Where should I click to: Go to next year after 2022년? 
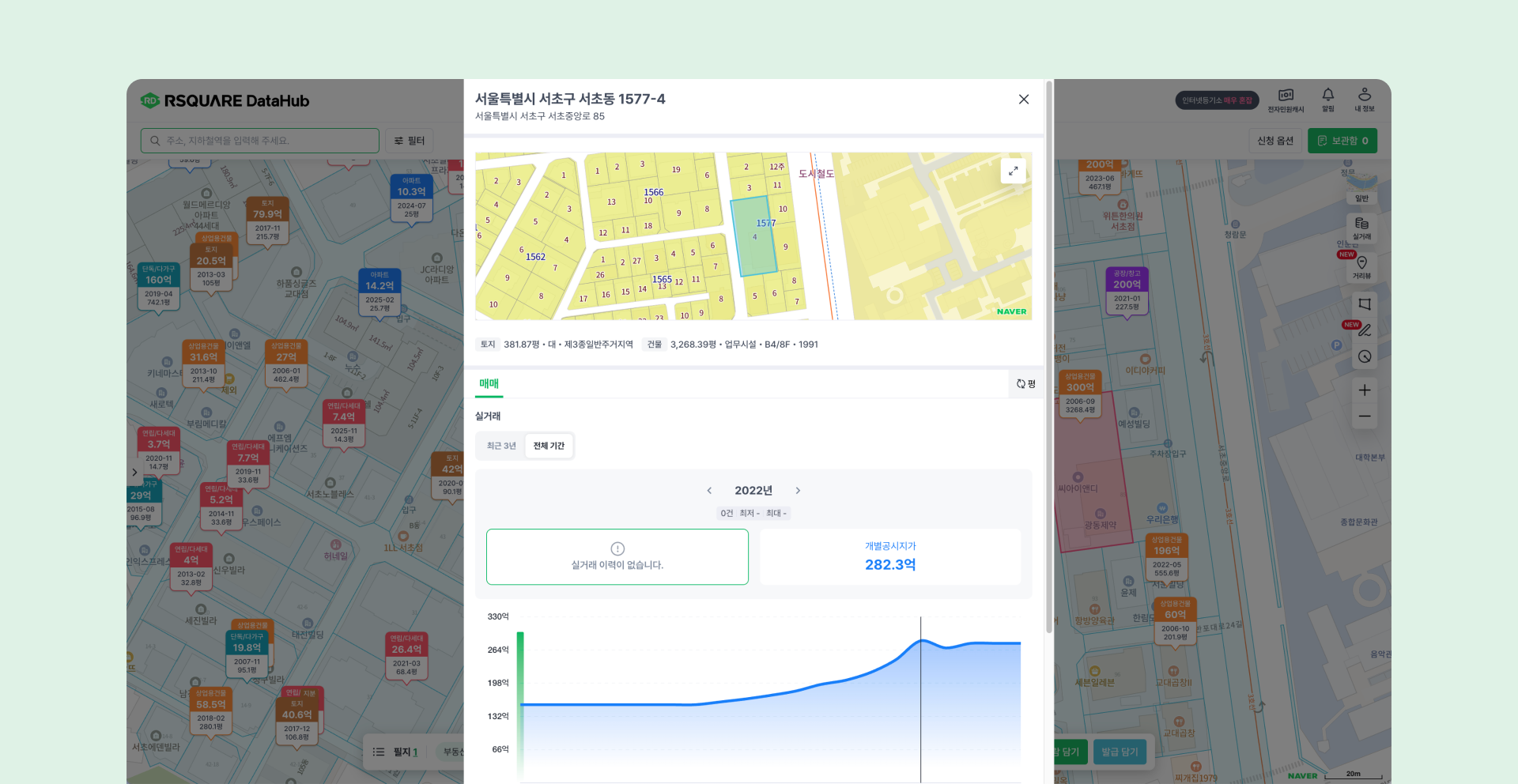coord(798,491)
